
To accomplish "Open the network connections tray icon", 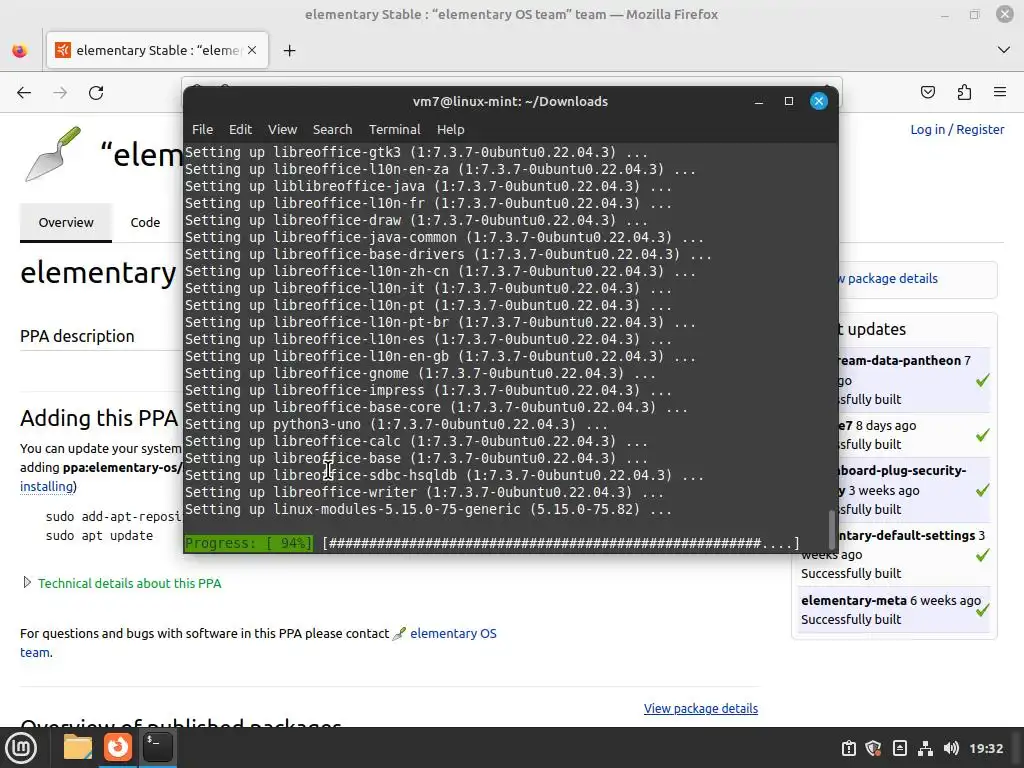I will 925,748.
